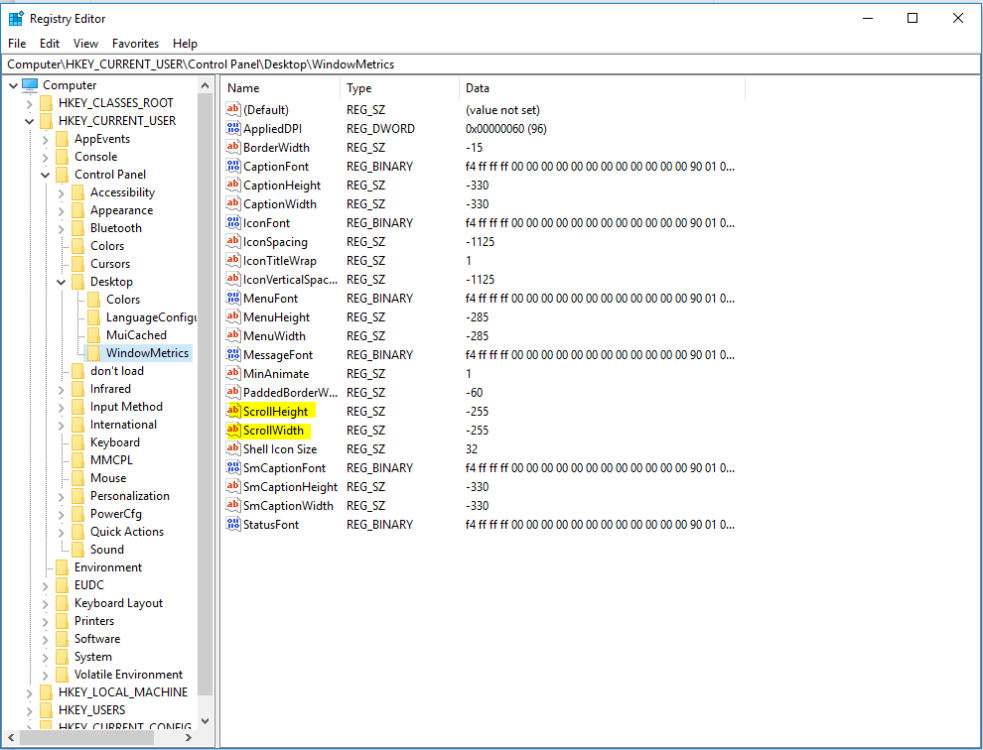
Task: Click the Registry Editor title bar icon
Action: point(16,18)
